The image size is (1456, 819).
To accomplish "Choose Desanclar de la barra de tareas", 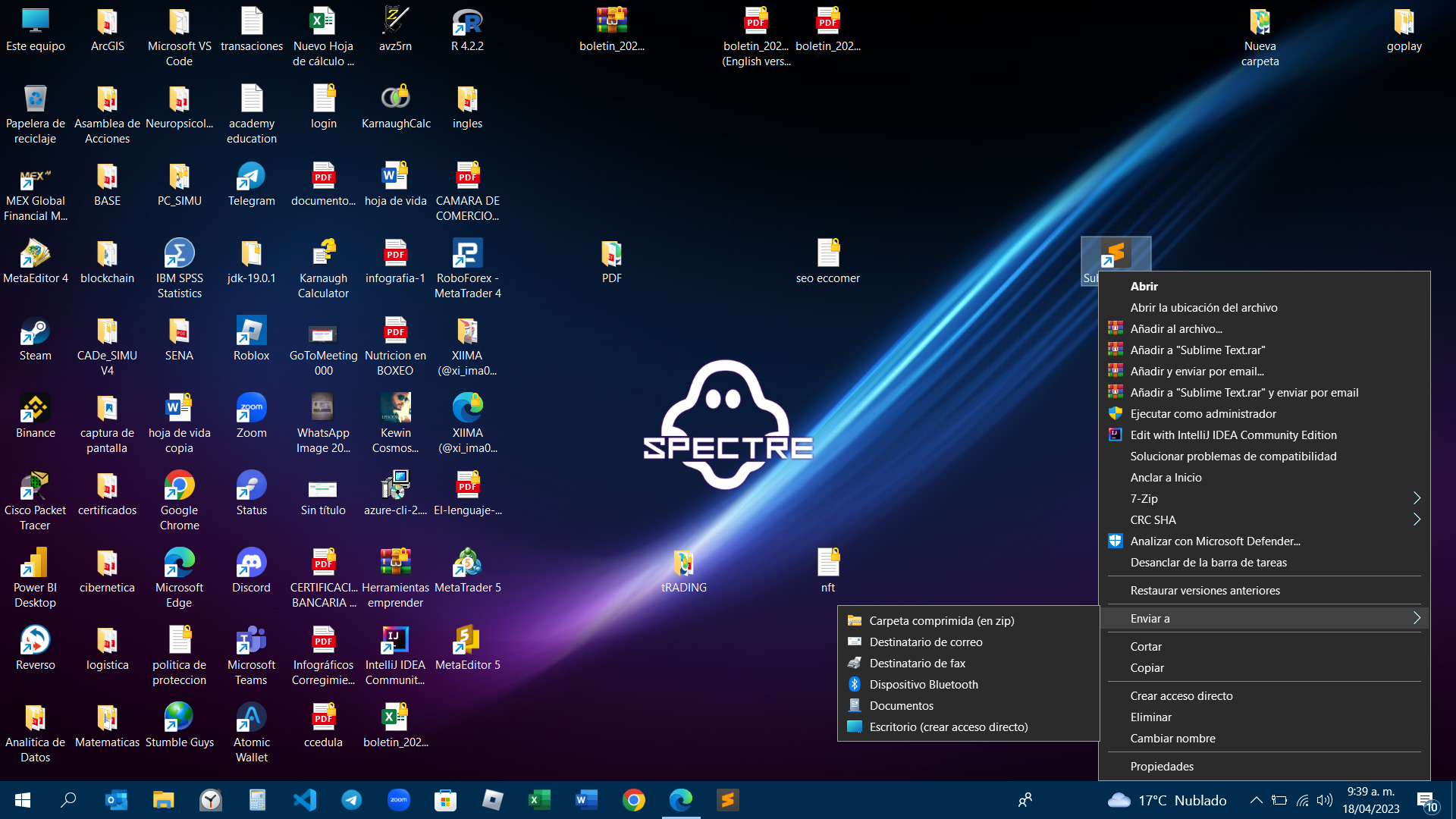I will [1264, 562].
